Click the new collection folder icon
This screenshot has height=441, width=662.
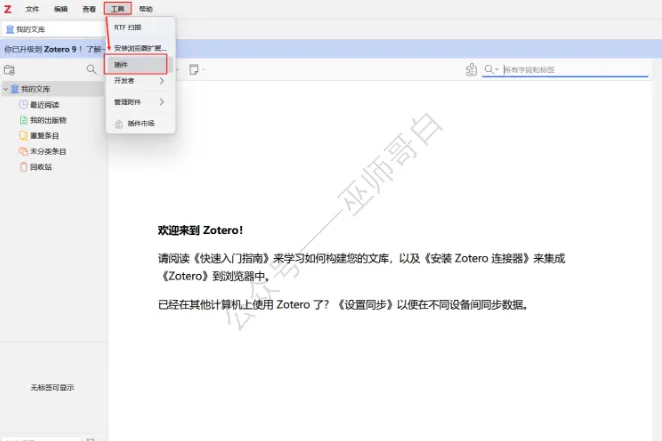[x=9, y=70]
